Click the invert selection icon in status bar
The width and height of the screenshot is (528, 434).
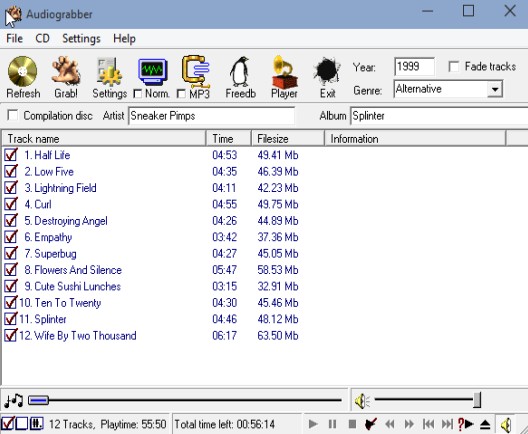(36, 424)
